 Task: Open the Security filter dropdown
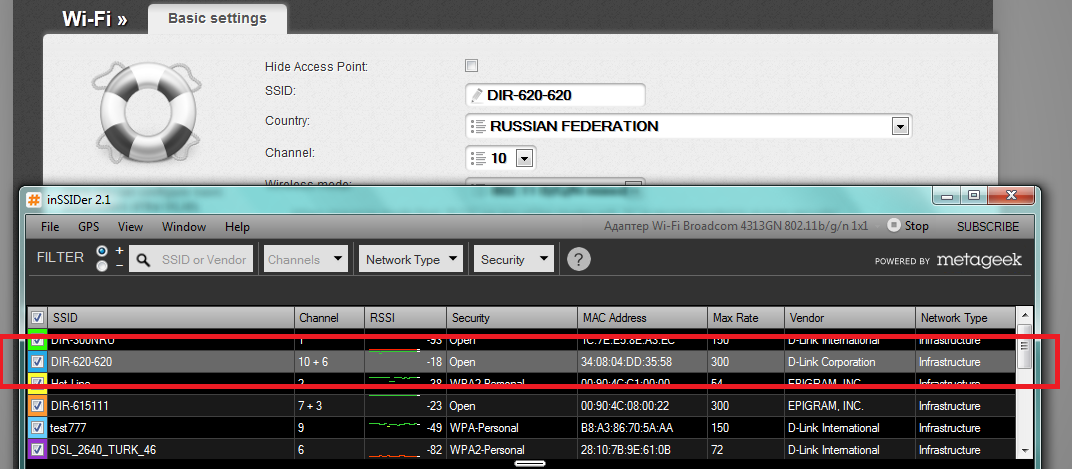pyautogui.click(x=513, y=259)
